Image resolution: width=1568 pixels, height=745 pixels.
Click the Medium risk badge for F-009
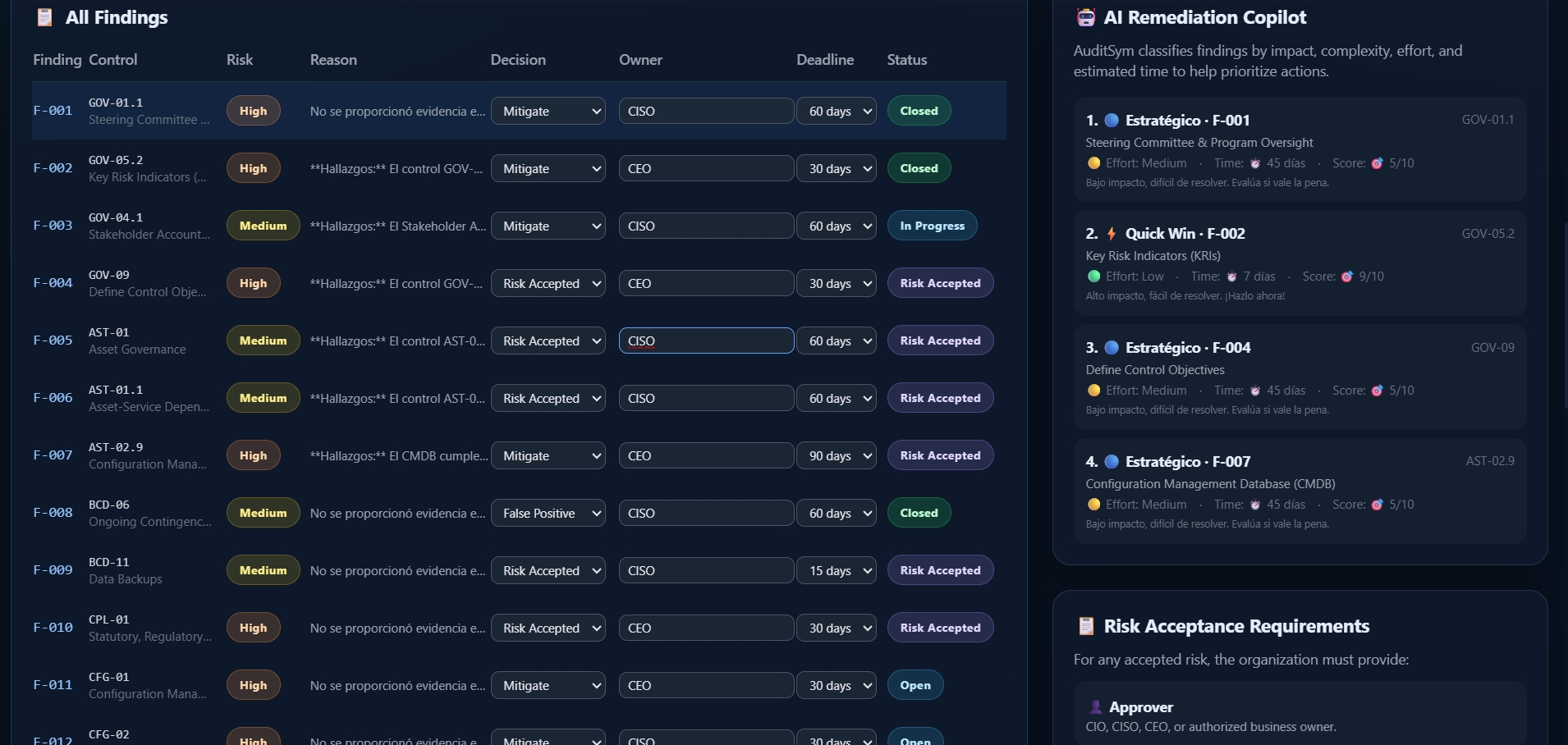[263, 570]
